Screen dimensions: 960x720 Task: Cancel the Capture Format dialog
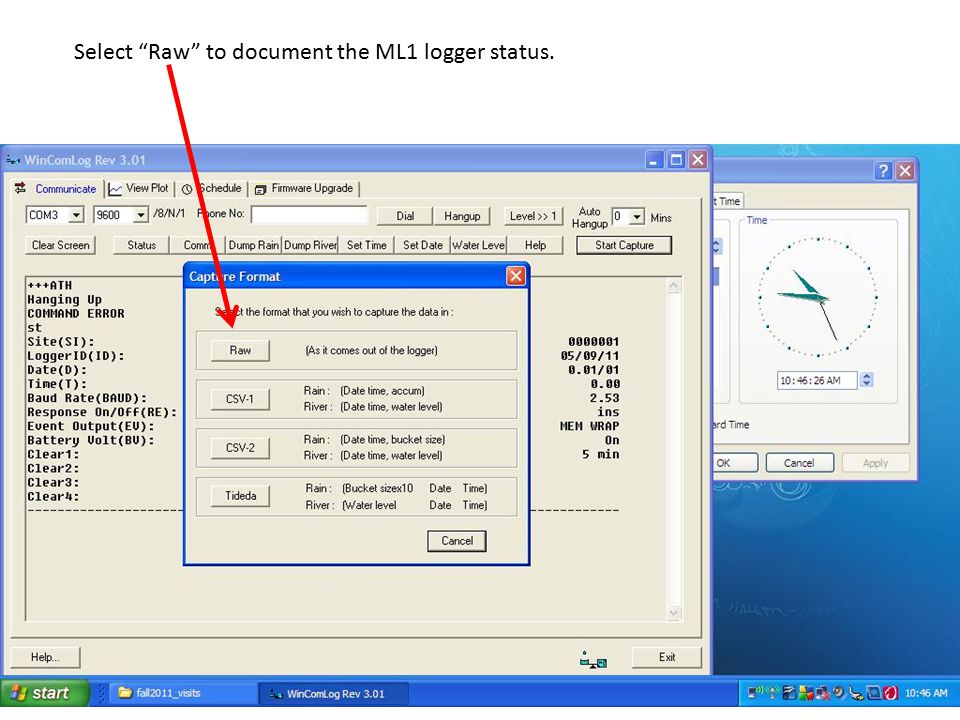tap(457, 541)
